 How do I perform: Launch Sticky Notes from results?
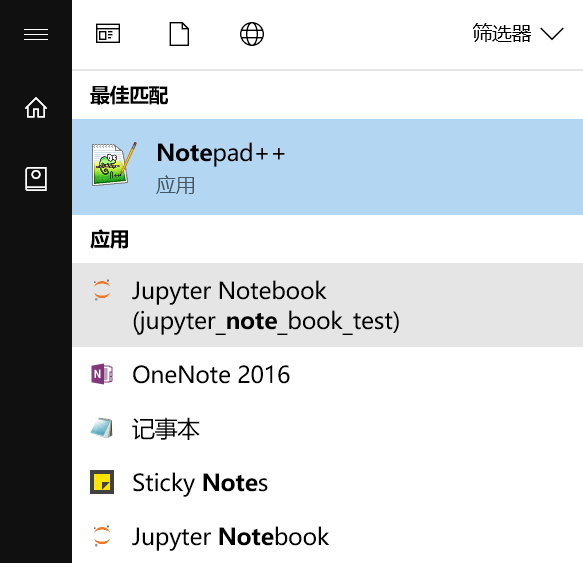[x=328, y=482]
